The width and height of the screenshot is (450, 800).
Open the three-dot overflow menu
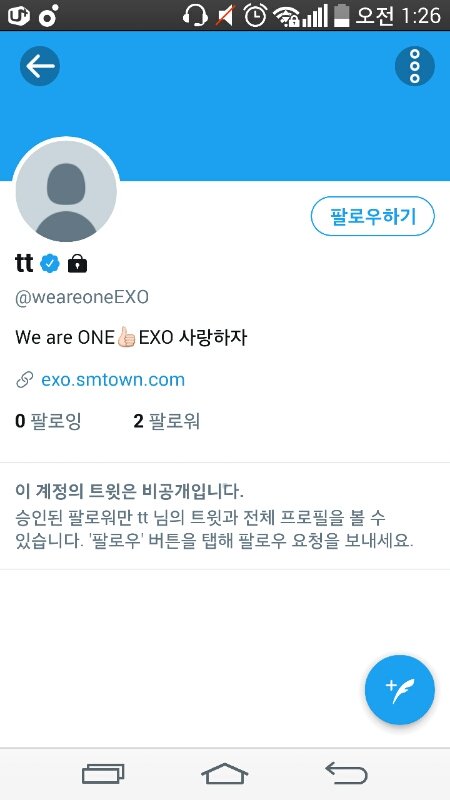pos(415,66)
